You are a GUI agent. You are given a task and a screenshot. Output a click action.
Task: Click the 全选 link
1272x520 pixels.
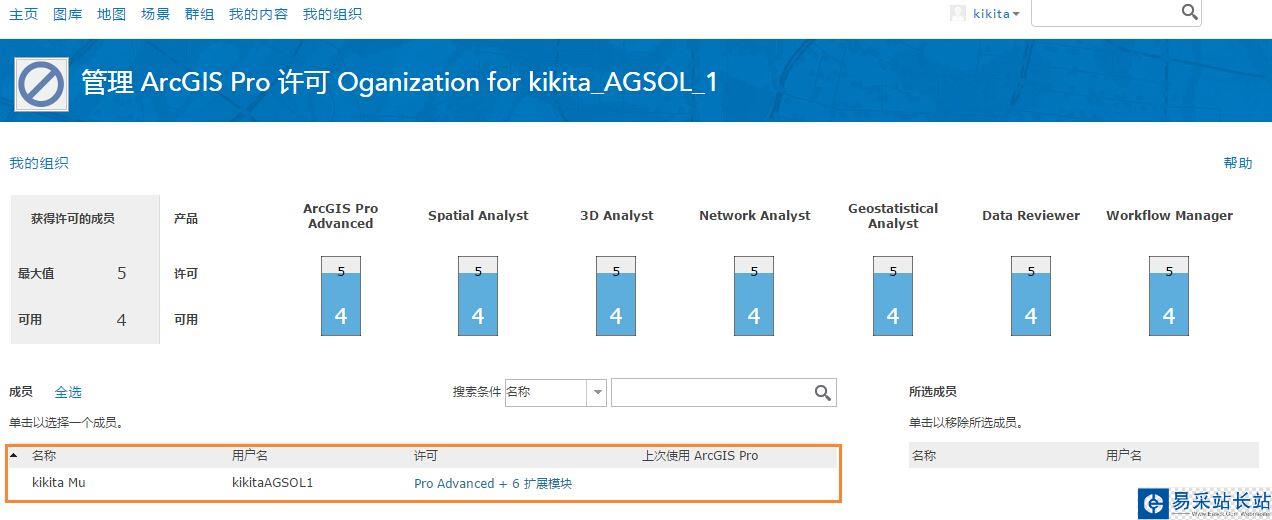tap(68, 392)
